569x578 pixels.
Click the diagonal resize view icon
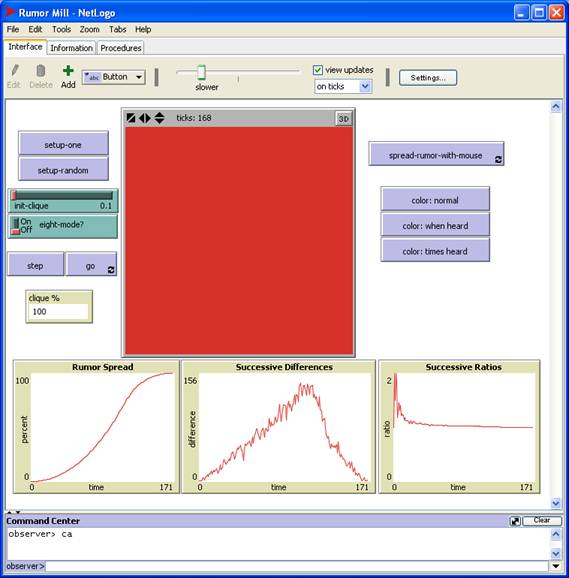(x=131, y=118)
